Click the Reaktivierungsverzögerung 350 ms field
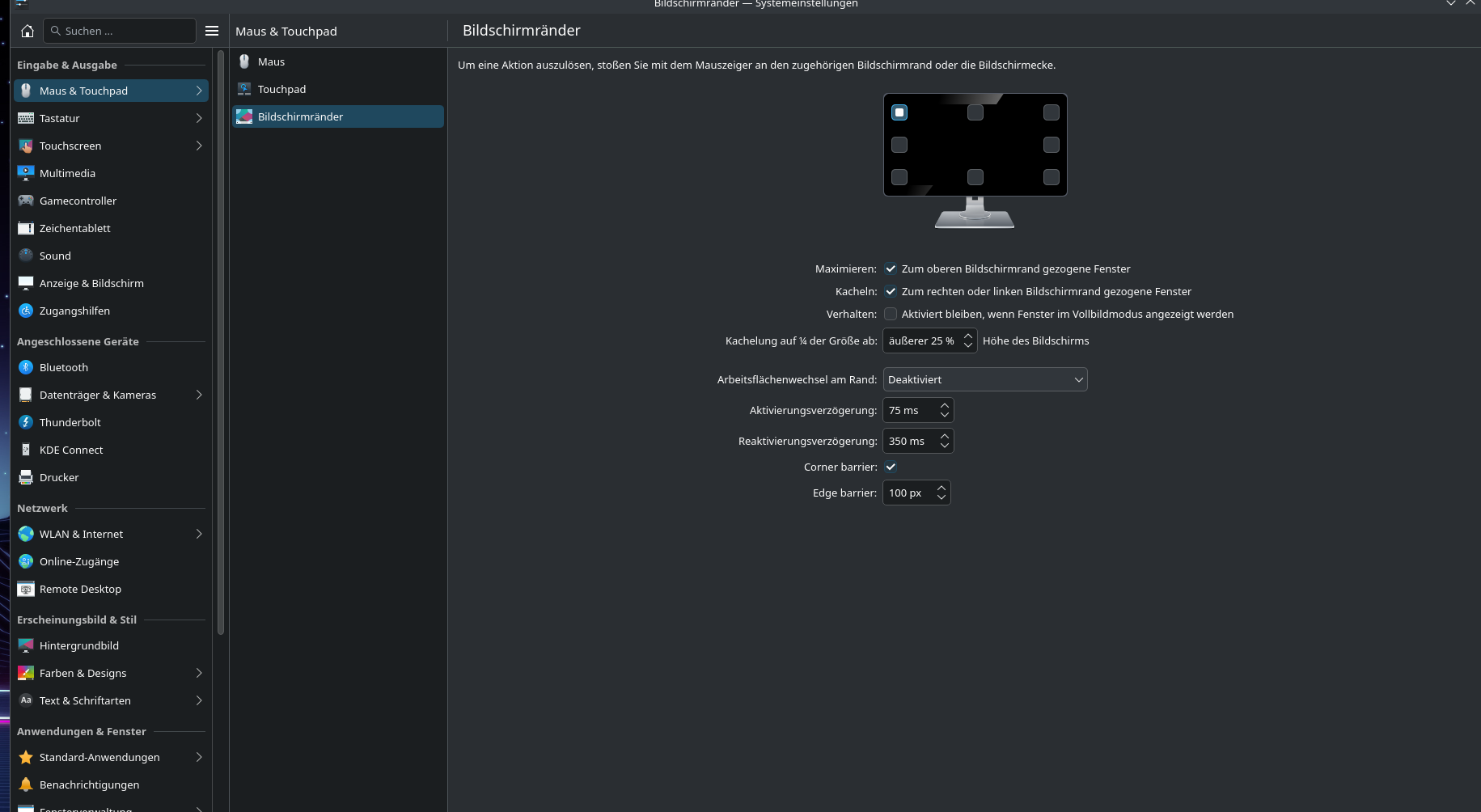Image resolution: width=1481 pixels, height=812 pixels. click(x=918, y=441)
